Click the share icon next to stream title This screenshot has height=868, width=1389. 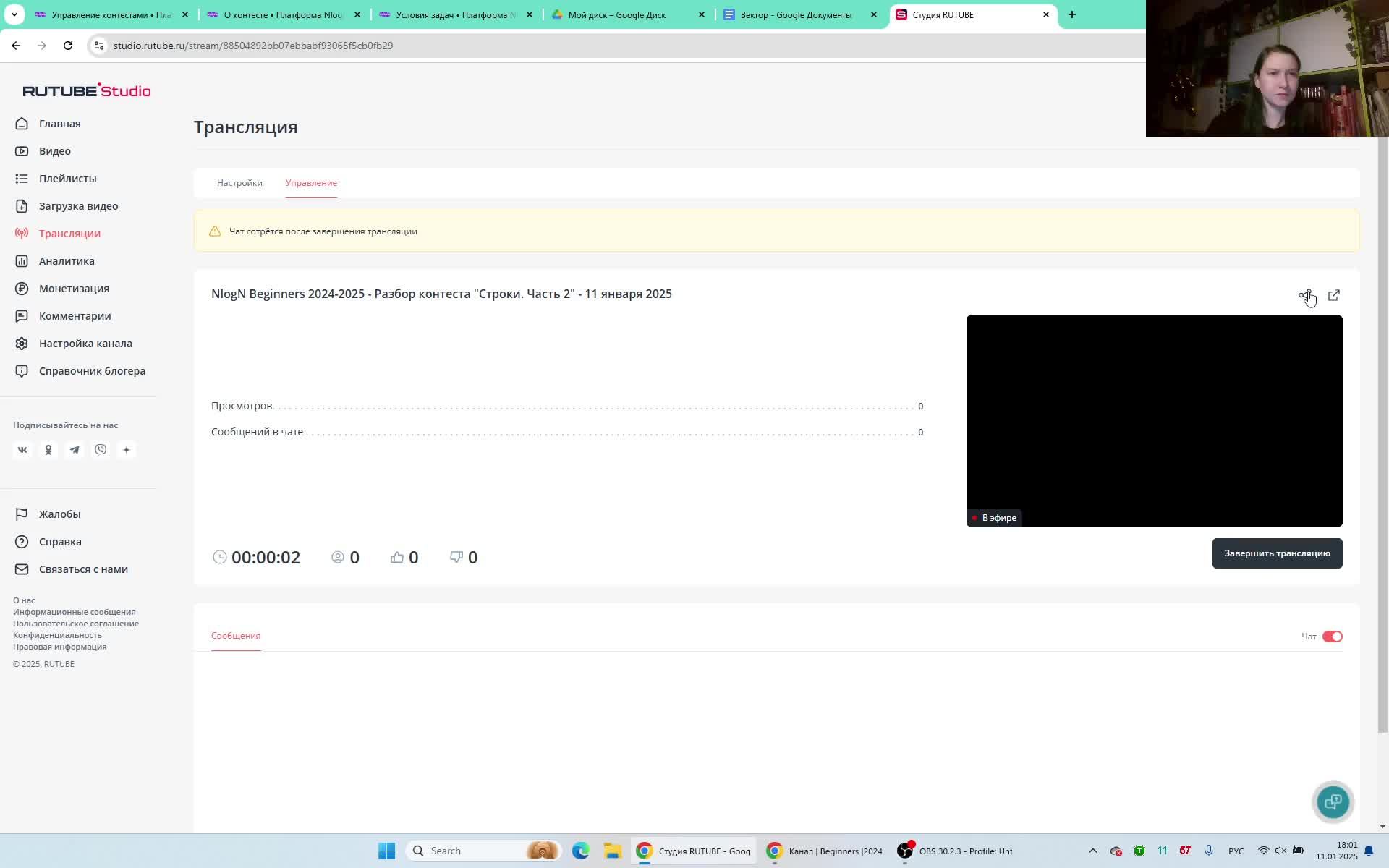point(1304,295)
